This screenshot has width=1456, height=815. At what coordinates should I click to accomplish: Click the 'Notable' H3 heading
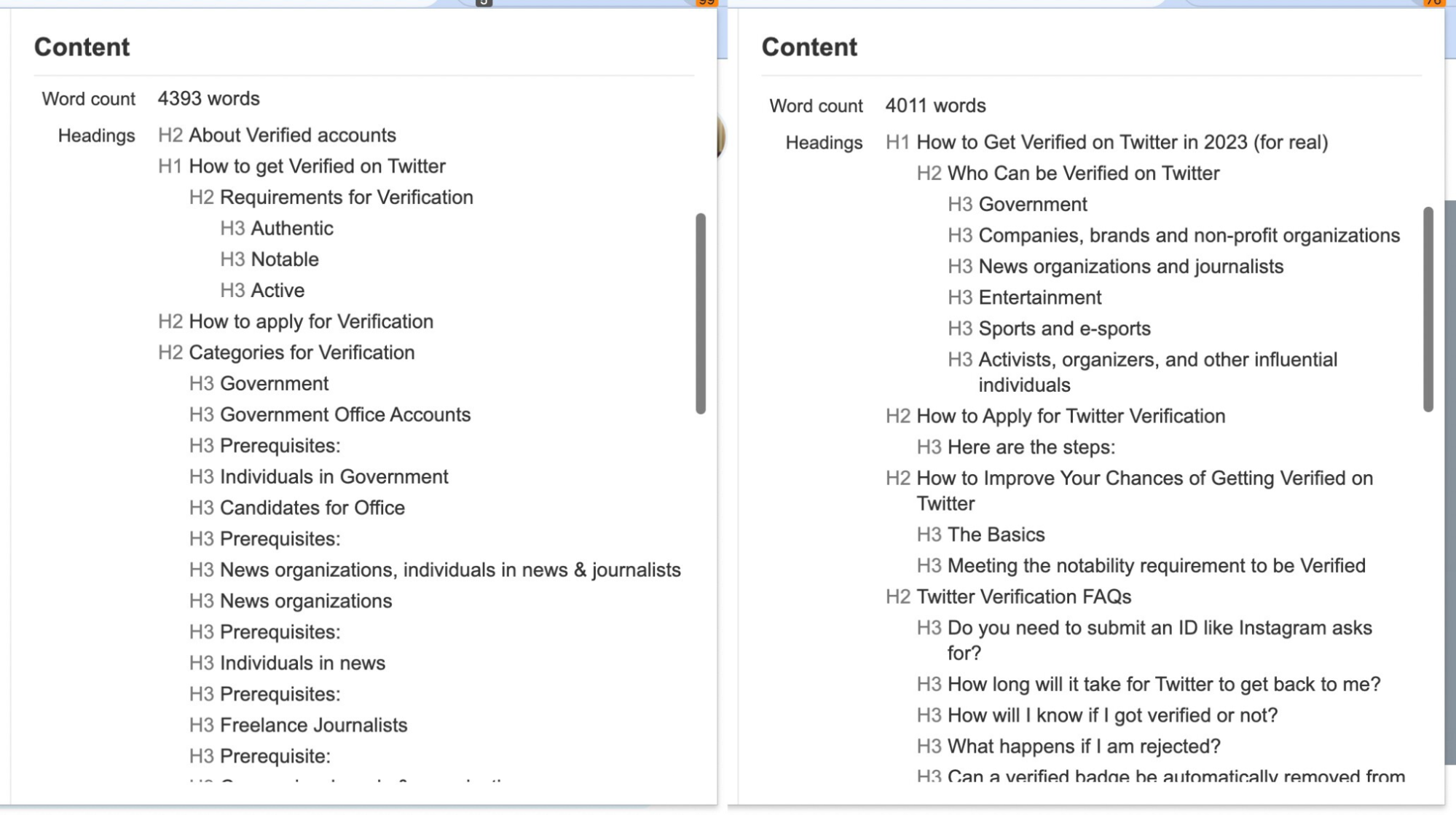pyautogui.click(x=285, y=260)
